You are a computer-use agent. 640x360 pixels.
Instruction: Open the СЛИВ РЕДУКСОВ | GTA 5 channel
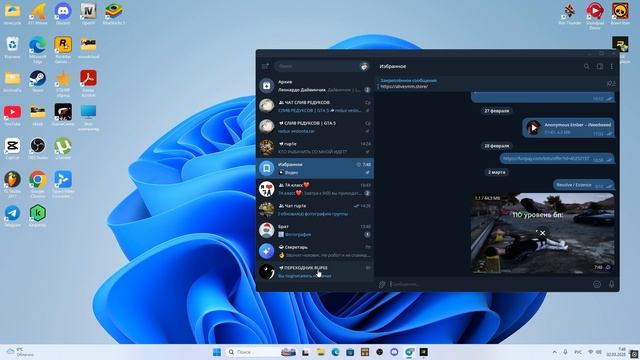point(315,127)
